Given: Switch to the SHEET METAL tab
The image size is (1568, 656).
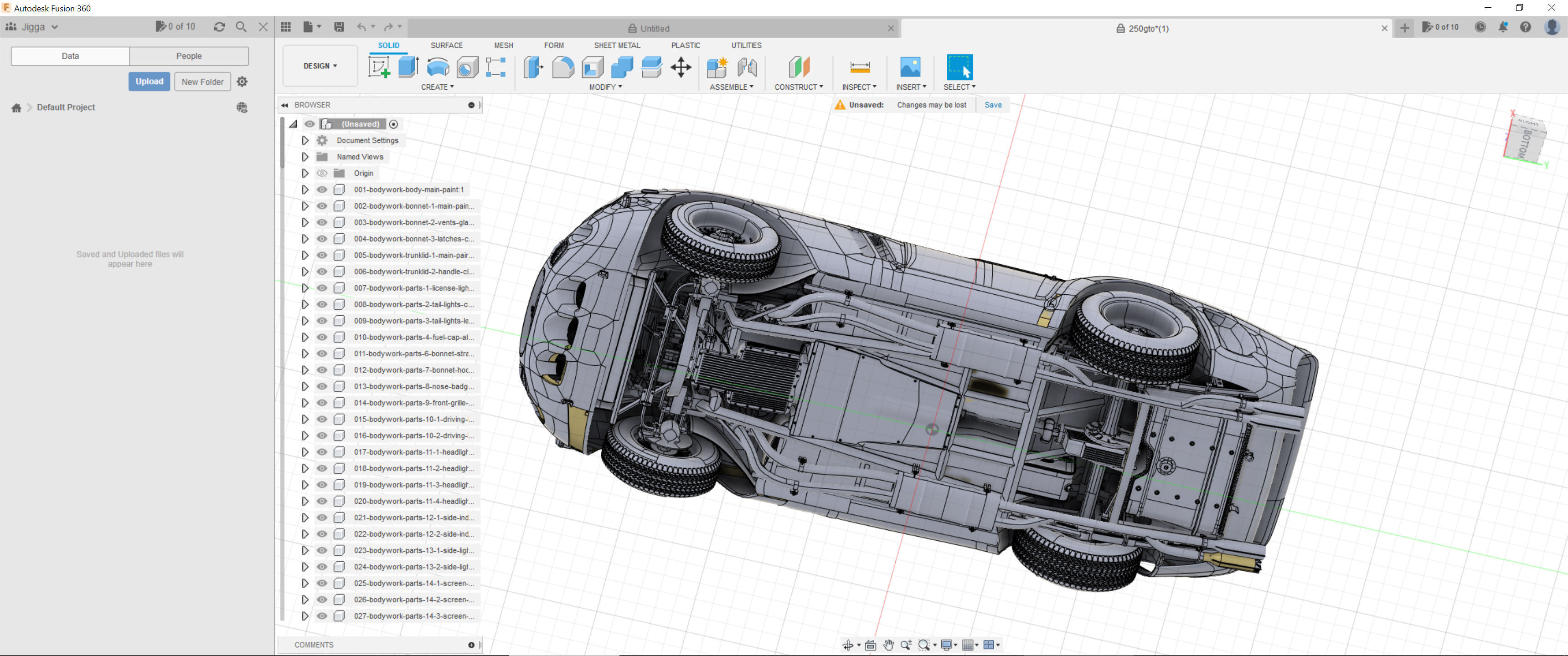Looking at the screenshot, I should tap(617, 46).
